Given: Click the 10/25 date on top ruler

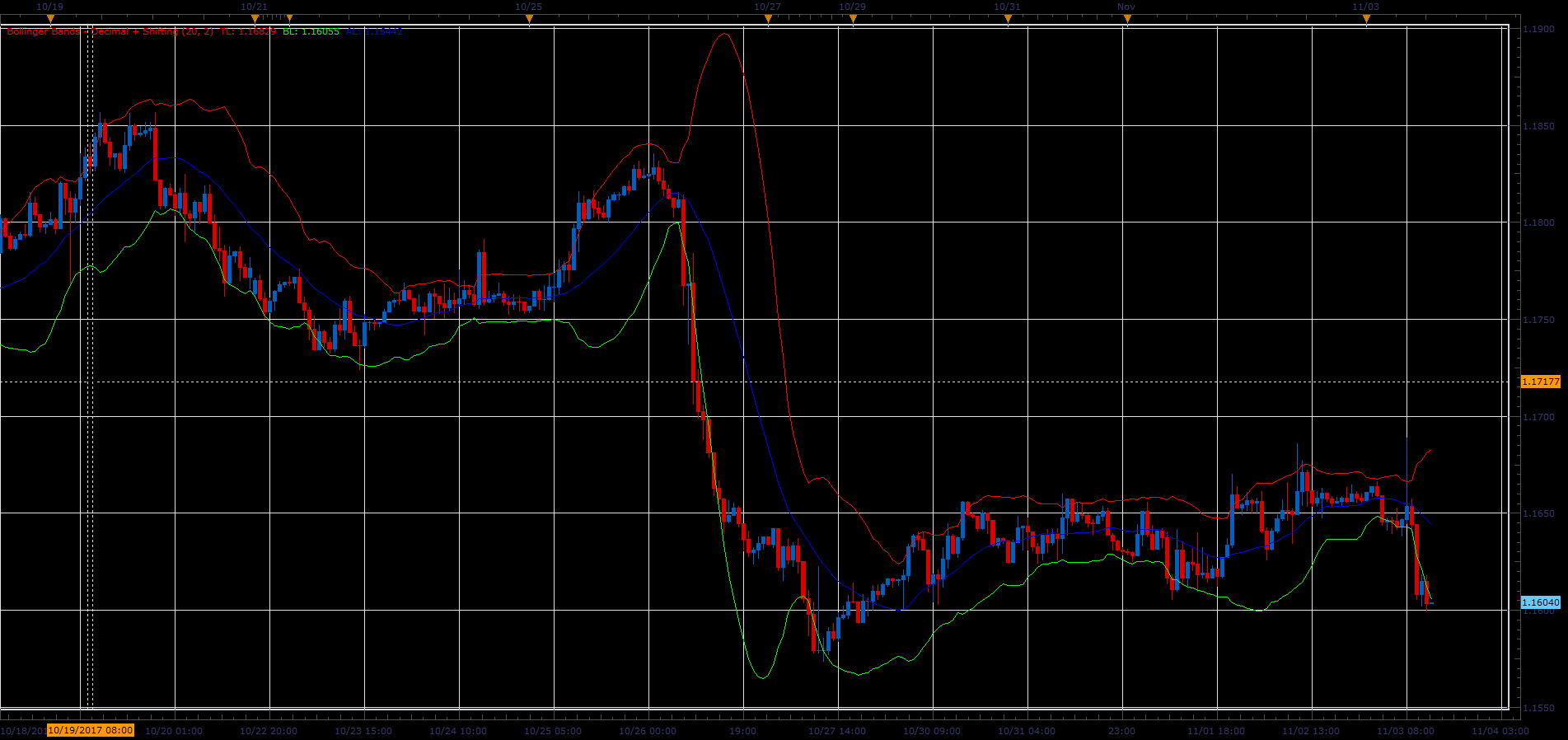Looking at the screenshot, I should pyautogui.click(x=529, y=7).
